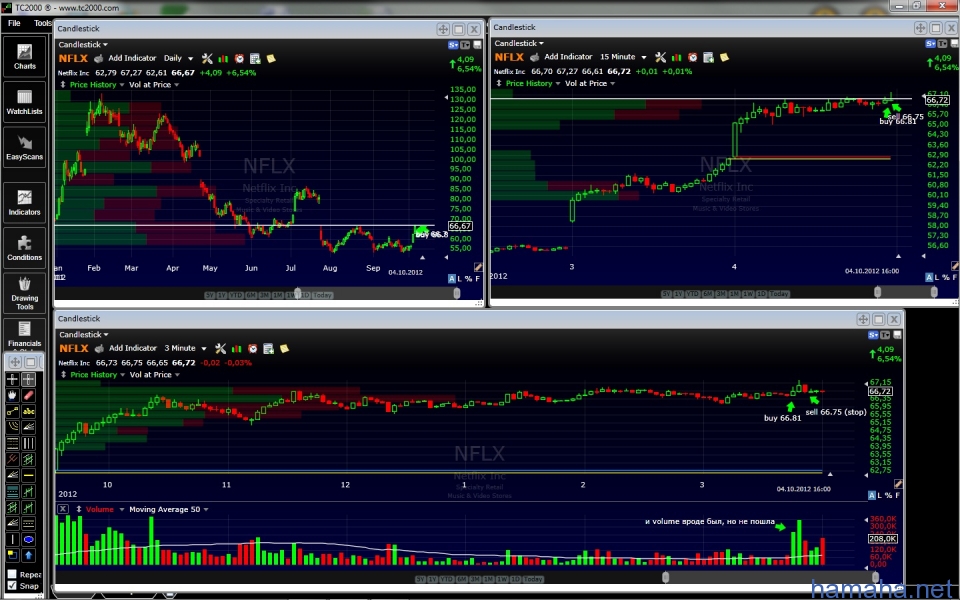This screenshot has width=960, height=600.
Task: Click the 6M range tab in 3 Minute chart
Action: [x=462, y=579]
